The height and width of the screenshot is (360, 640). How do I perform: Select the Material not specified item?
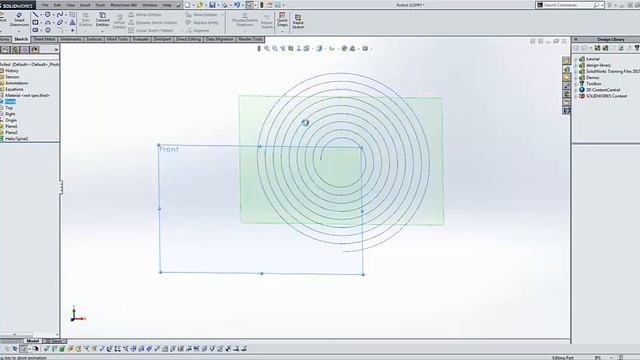[x=27, y=95]
